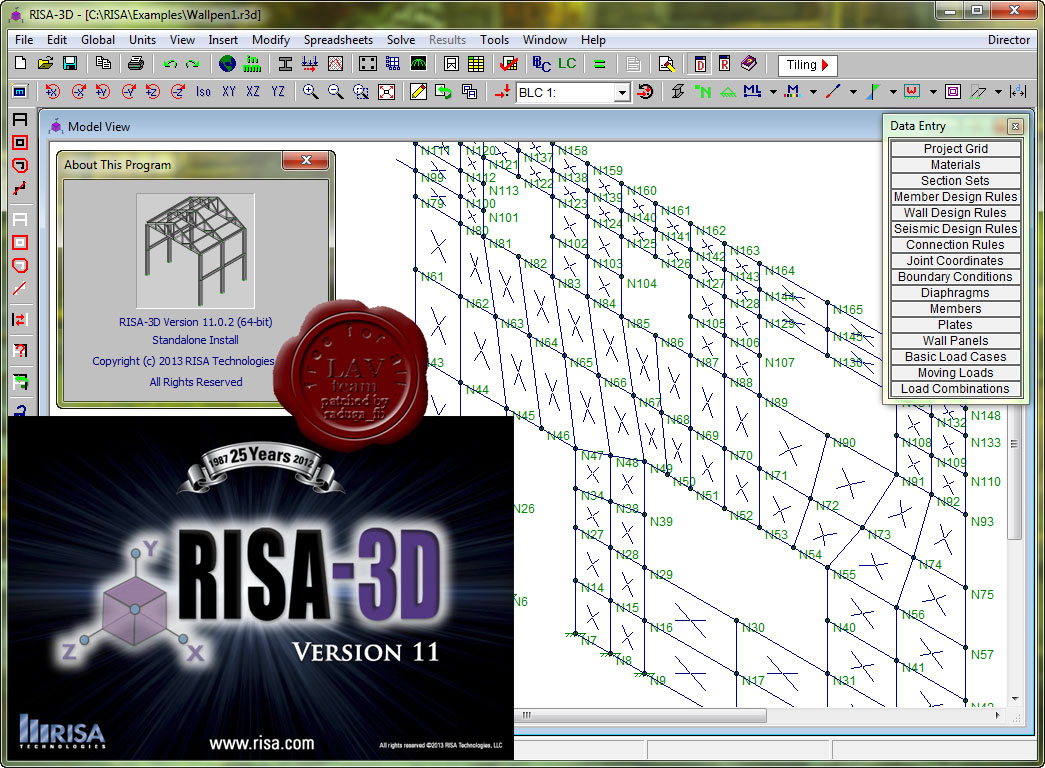Open Project Grid in Data Entry
Image resolution: width=1045 pixels, height=768 pixels.
pos(956,148)
